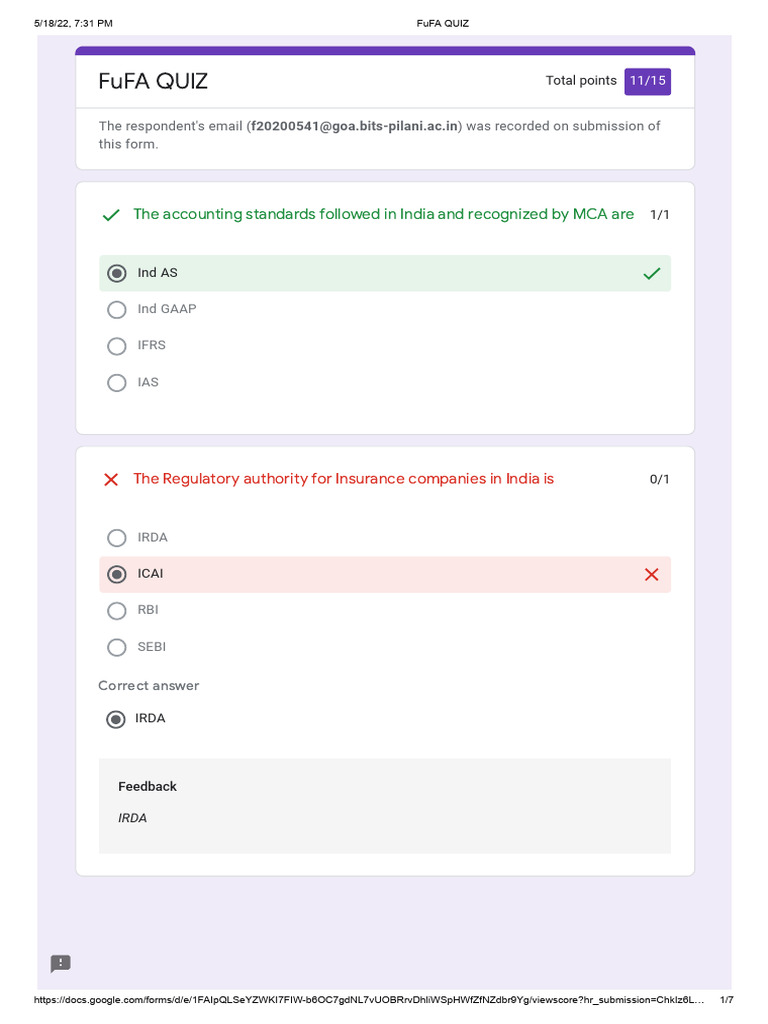Click the green checkmark beside Ind AS
This screenshot has width=768, height=1024.
point(652,273)
